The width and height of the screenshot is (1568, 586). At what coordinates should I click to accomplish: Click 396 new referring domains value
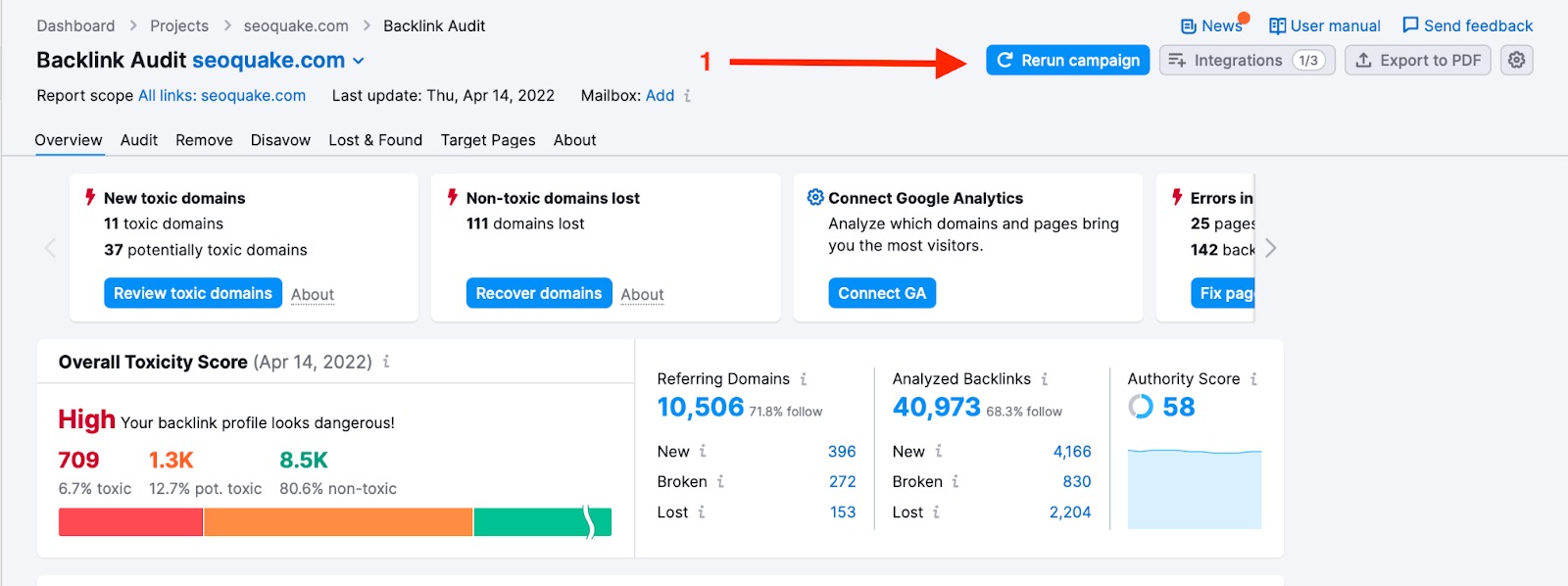click(x=842, y=452)
